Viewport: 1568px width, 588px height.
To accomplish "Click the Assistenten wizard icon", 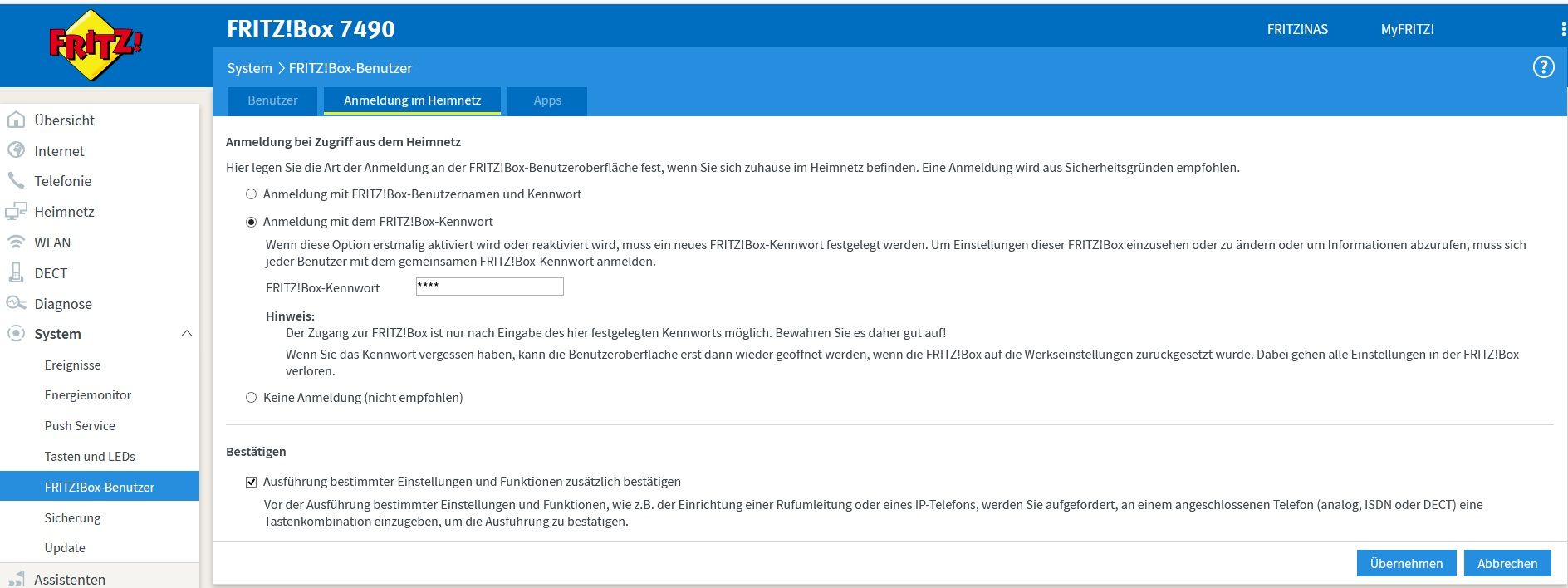I will coord(16,579).
